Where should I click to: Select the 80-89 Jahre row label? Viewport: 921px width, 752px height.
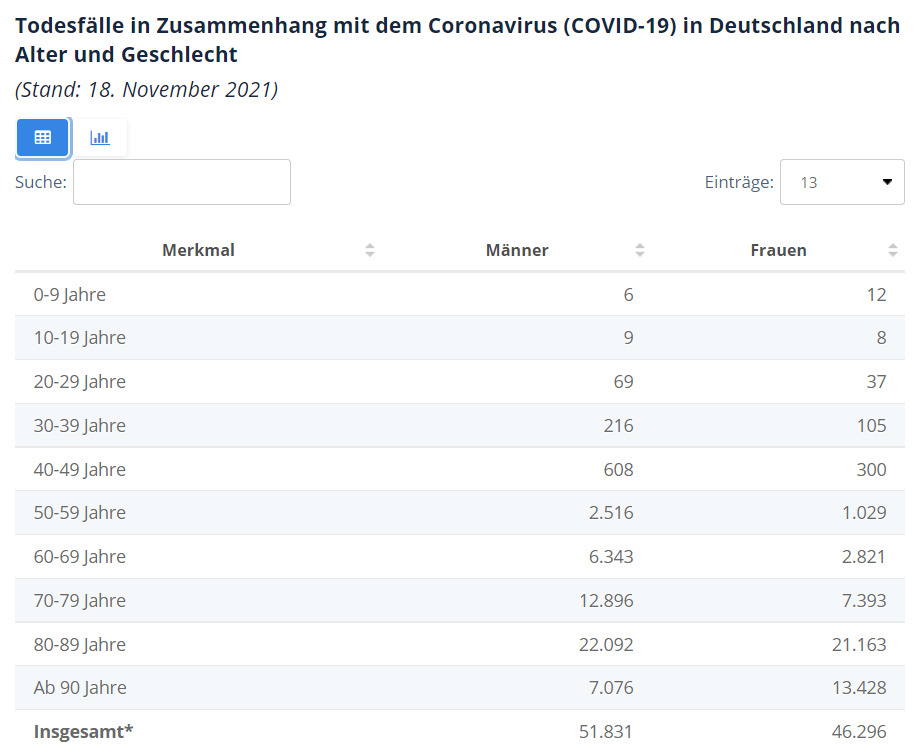80,644
